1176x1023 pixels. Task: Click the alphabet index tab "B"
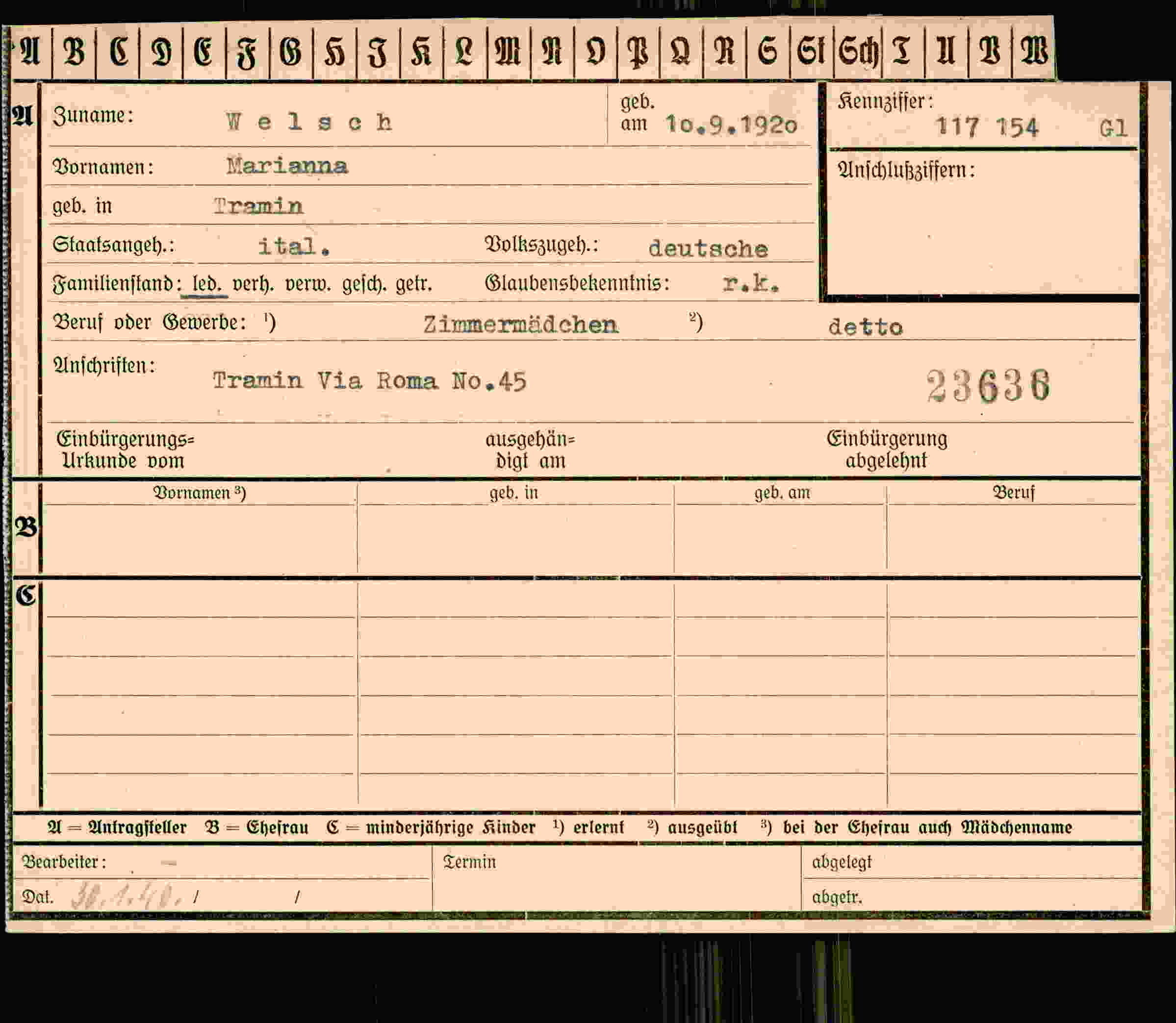(74, 51)
